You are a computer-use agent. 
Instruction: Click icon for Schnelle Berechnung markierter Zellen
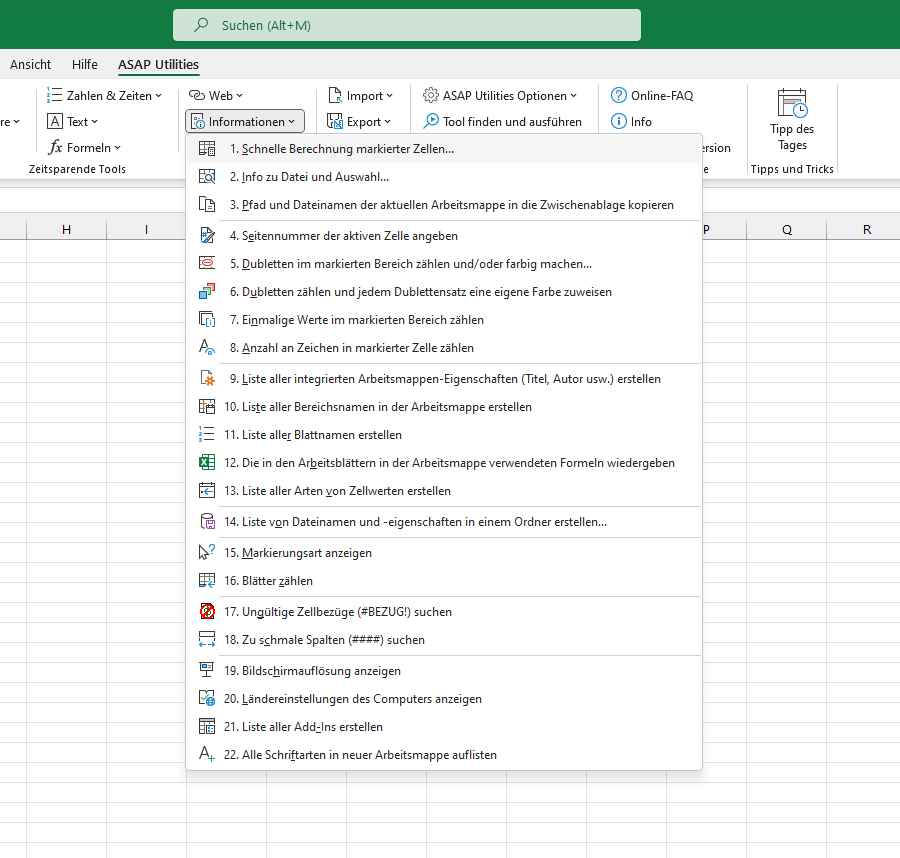[207, 149]
